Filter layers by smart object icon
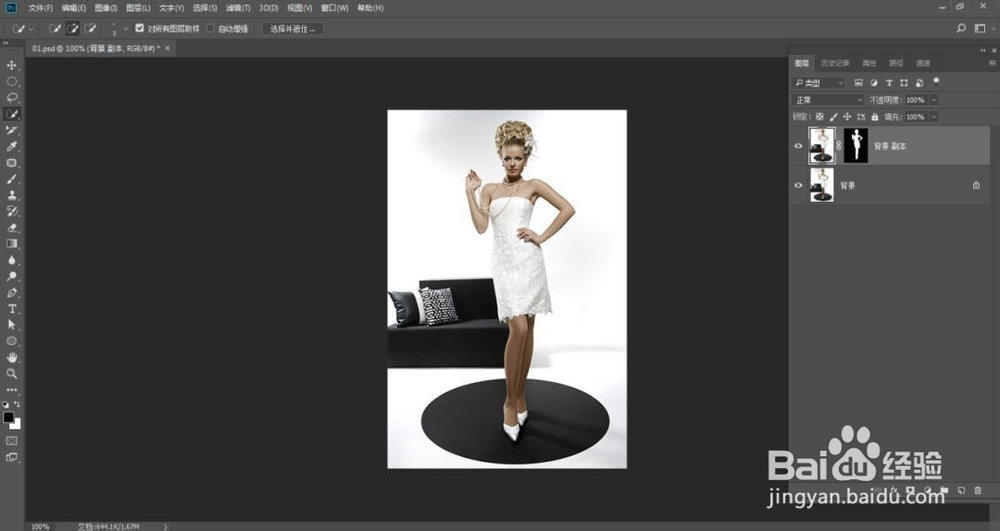1000x531 pixels. [x=919, y=83]
